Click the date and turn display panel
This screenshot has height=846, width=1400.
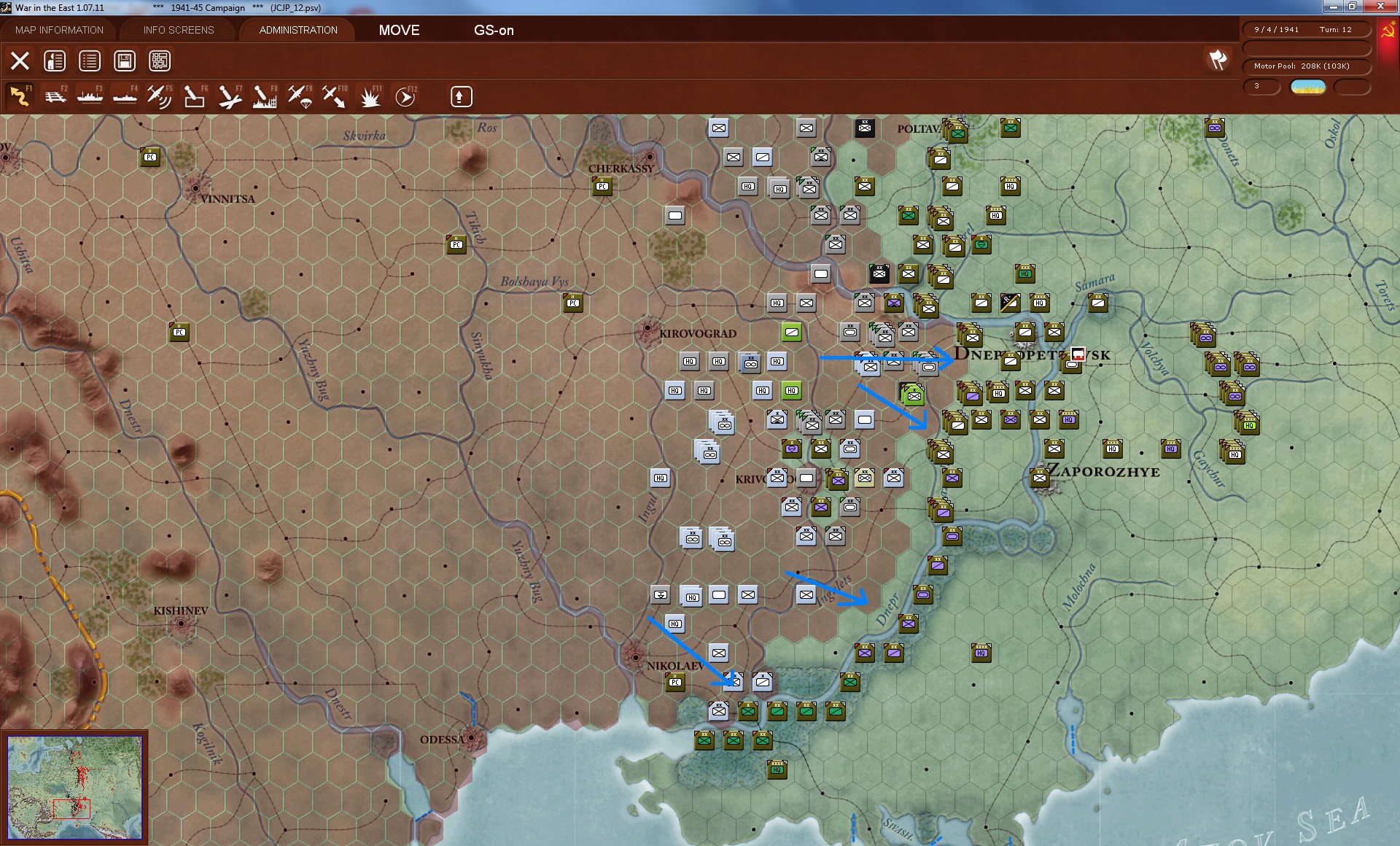coord(1307,30)
